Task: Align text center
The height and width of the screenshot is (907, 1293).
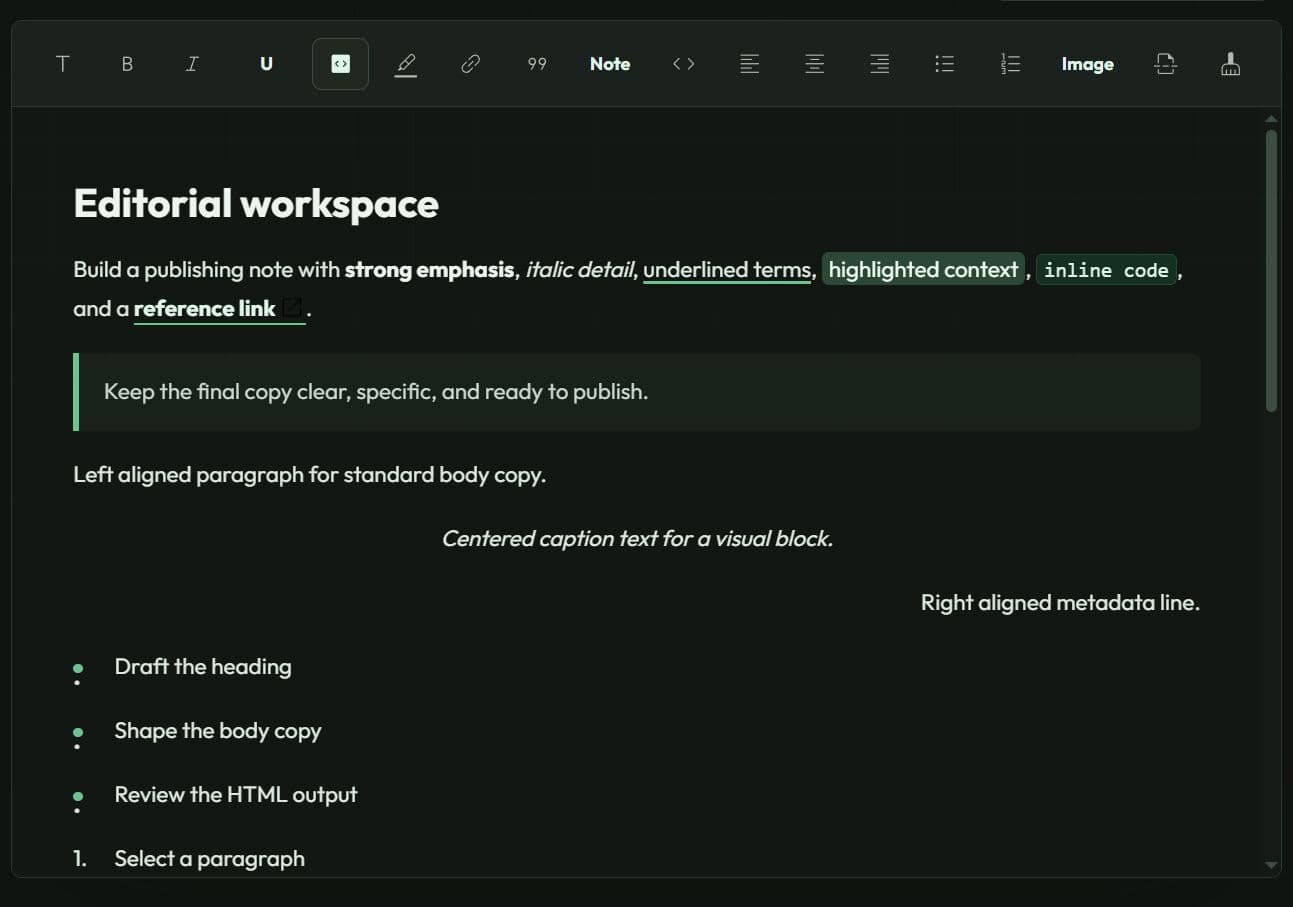Action: coord(815,64)
